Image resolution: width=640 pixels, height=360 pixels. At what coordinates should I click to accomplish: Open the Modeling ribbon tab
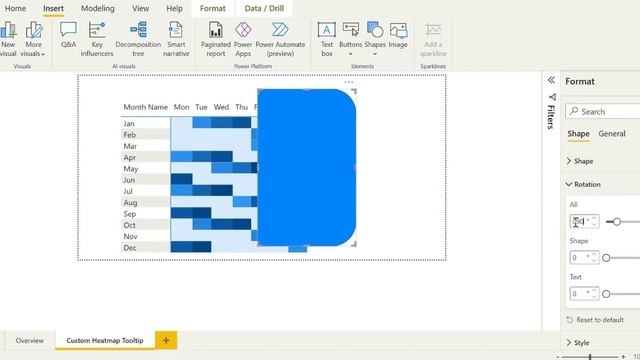point(98,8)
